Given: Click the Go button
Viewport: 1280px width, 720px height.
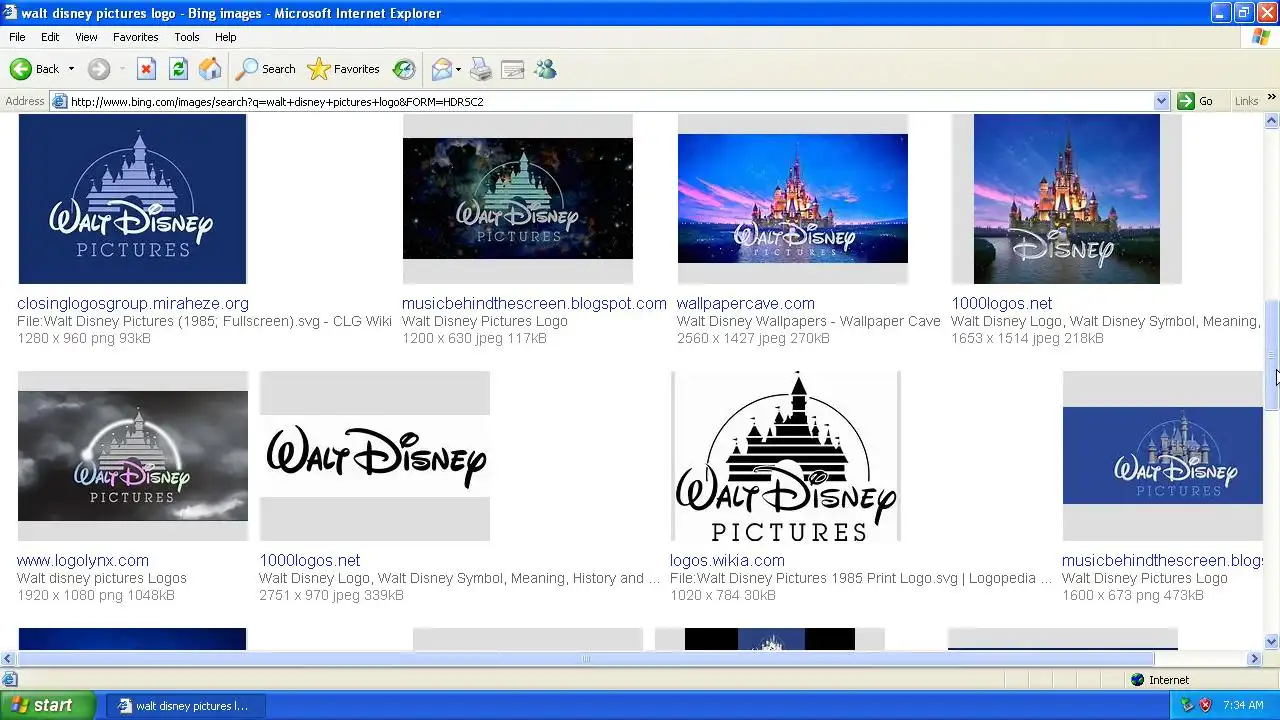Looking at the screenshot, I should pos(1196,101).
